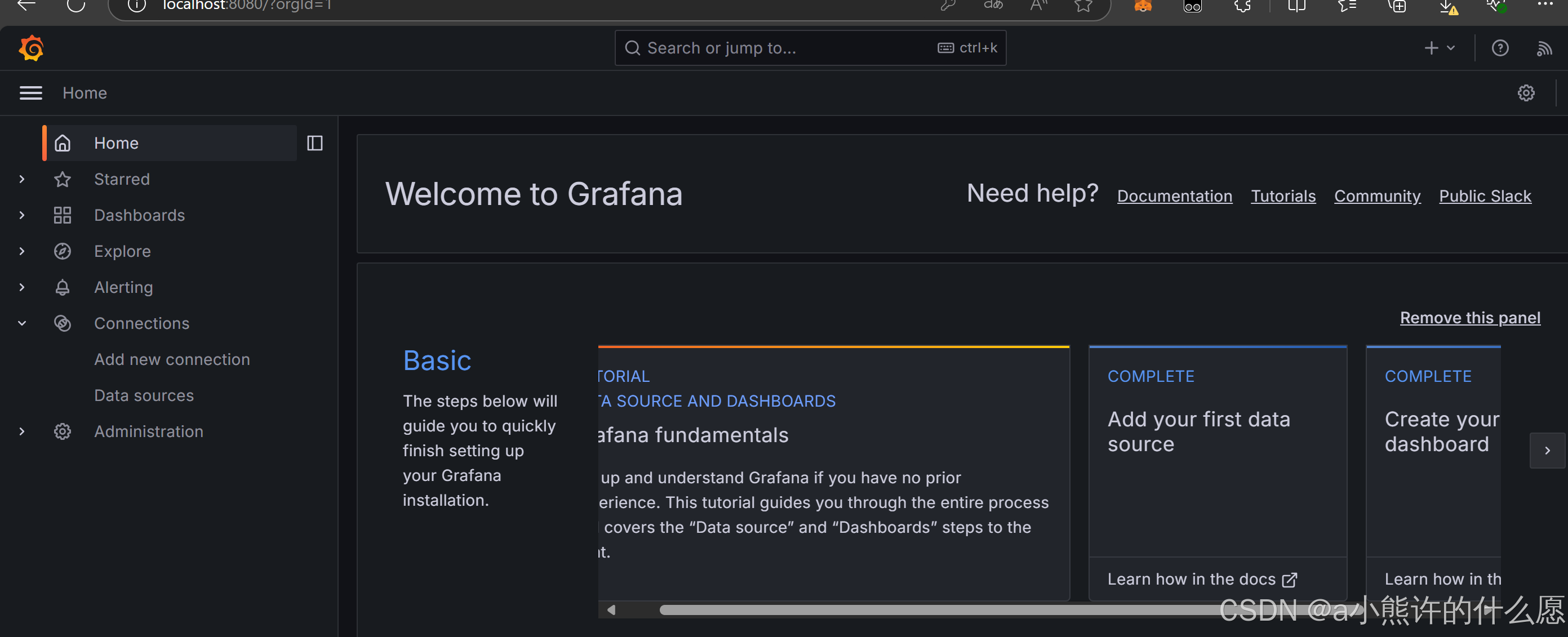The image size is (1568, 637).
Task: Collapse the Connections section chevron
Action: (22, 323)
